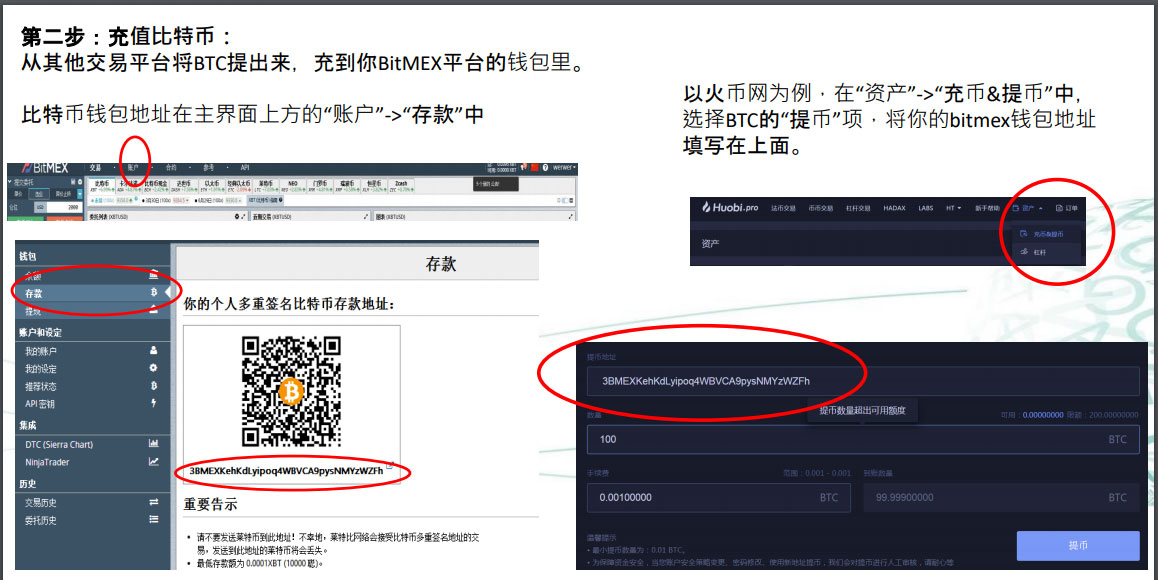Click the DTC (Sierra Chart) chart icon
Image resolution: width=1158 pixels, height=580 pixels.
154,443
